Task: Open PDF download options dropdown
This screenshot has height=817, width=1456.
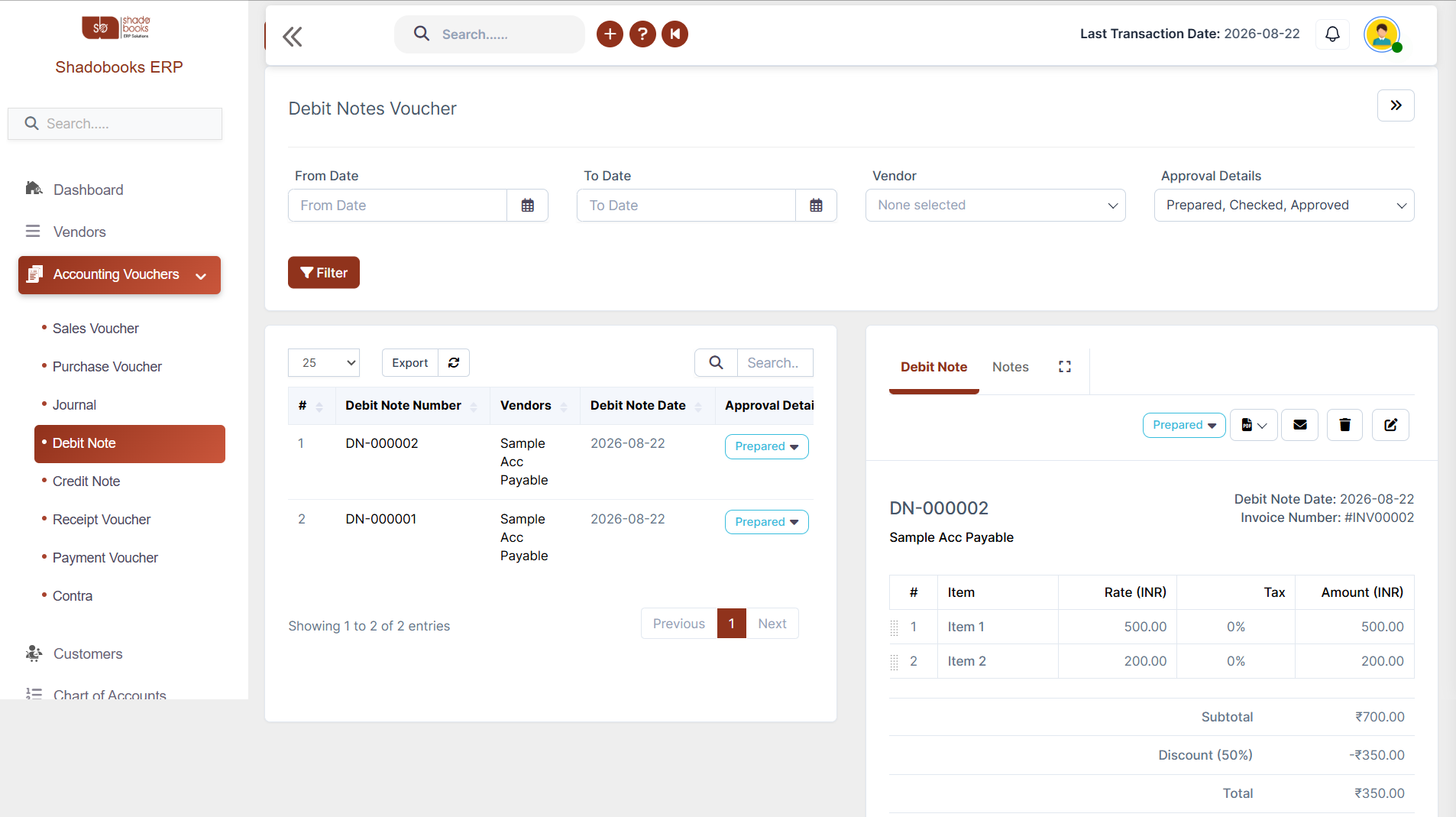Action: coord(1254,425)
